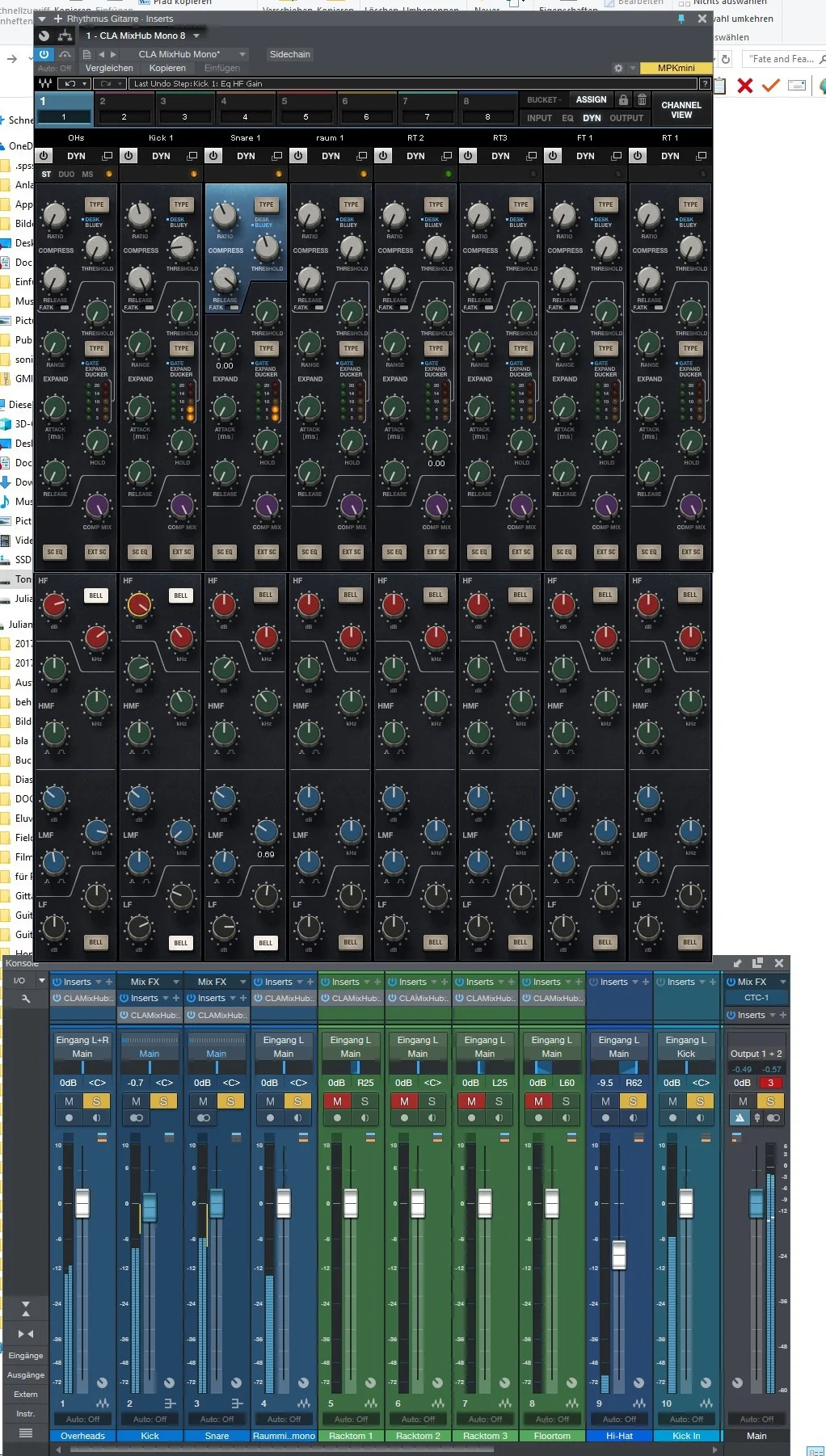Expand the Mix FX dropdown on the Kick channel
The height and width of the screenshot is (1456, 826).
(x=175, y=982)
